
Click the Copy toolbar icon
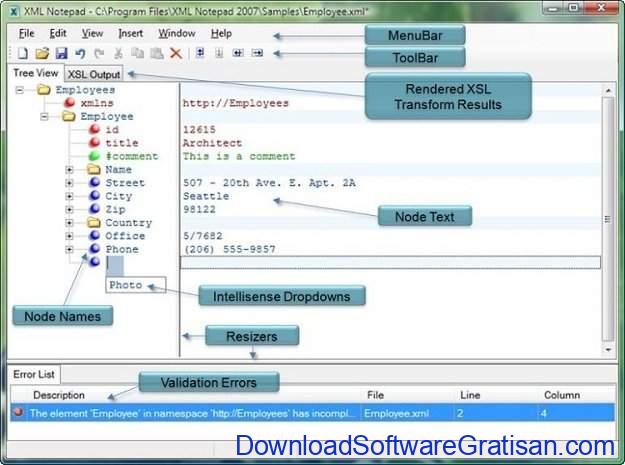click(138, 53)
